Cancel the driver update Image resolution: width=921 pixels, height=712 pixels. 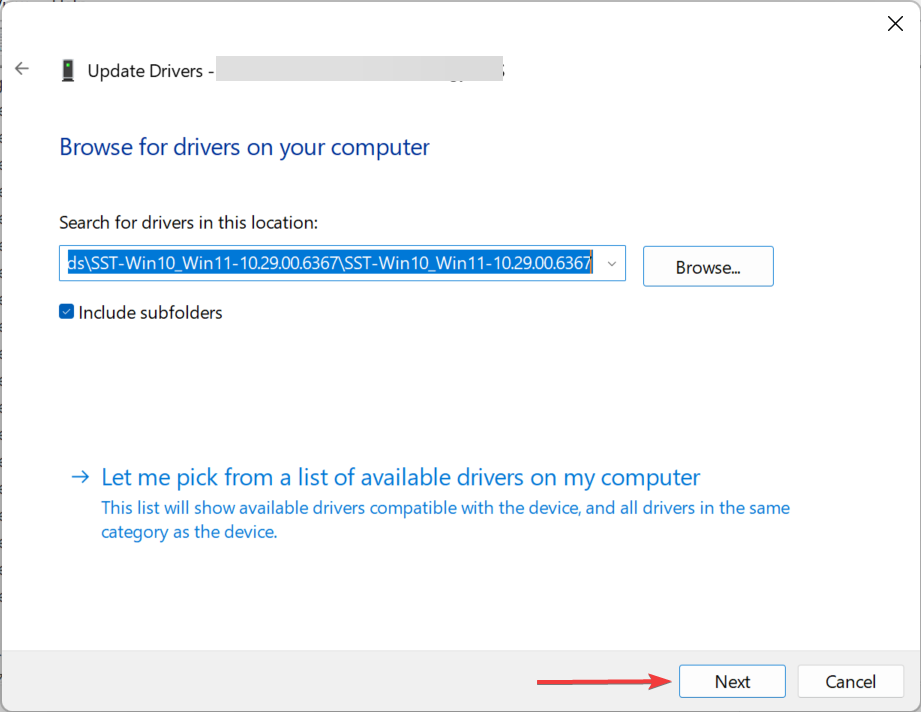(x=850, y=682)
